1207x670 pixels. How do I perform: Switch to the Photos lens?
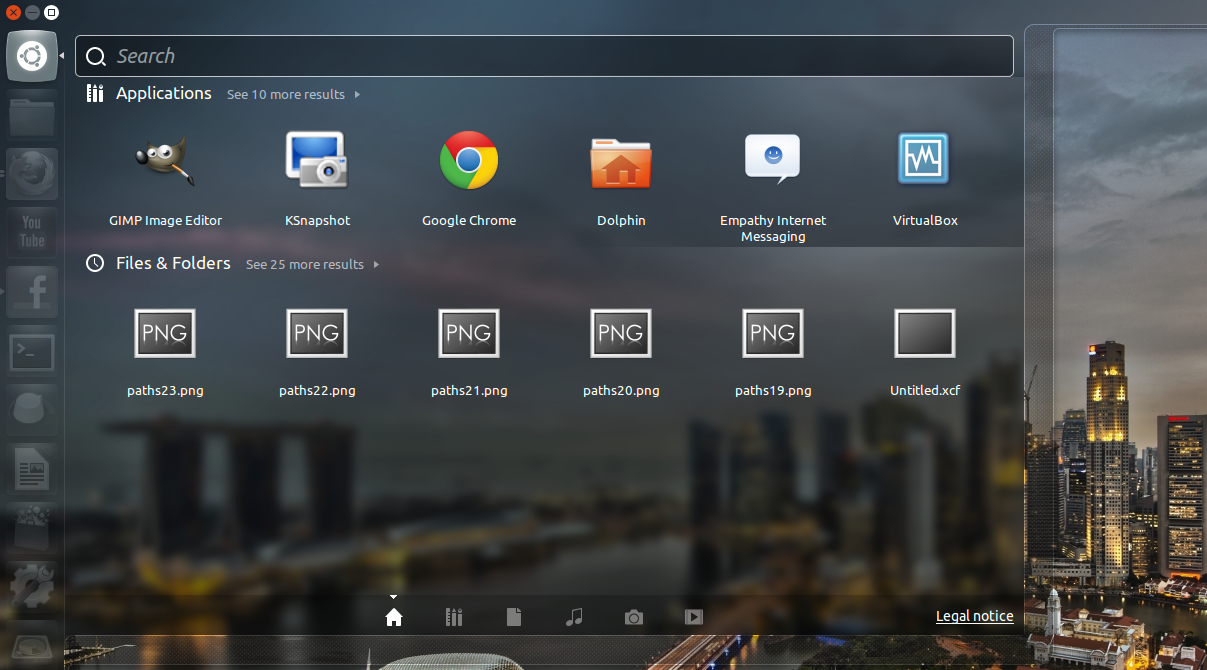[634, 617]
